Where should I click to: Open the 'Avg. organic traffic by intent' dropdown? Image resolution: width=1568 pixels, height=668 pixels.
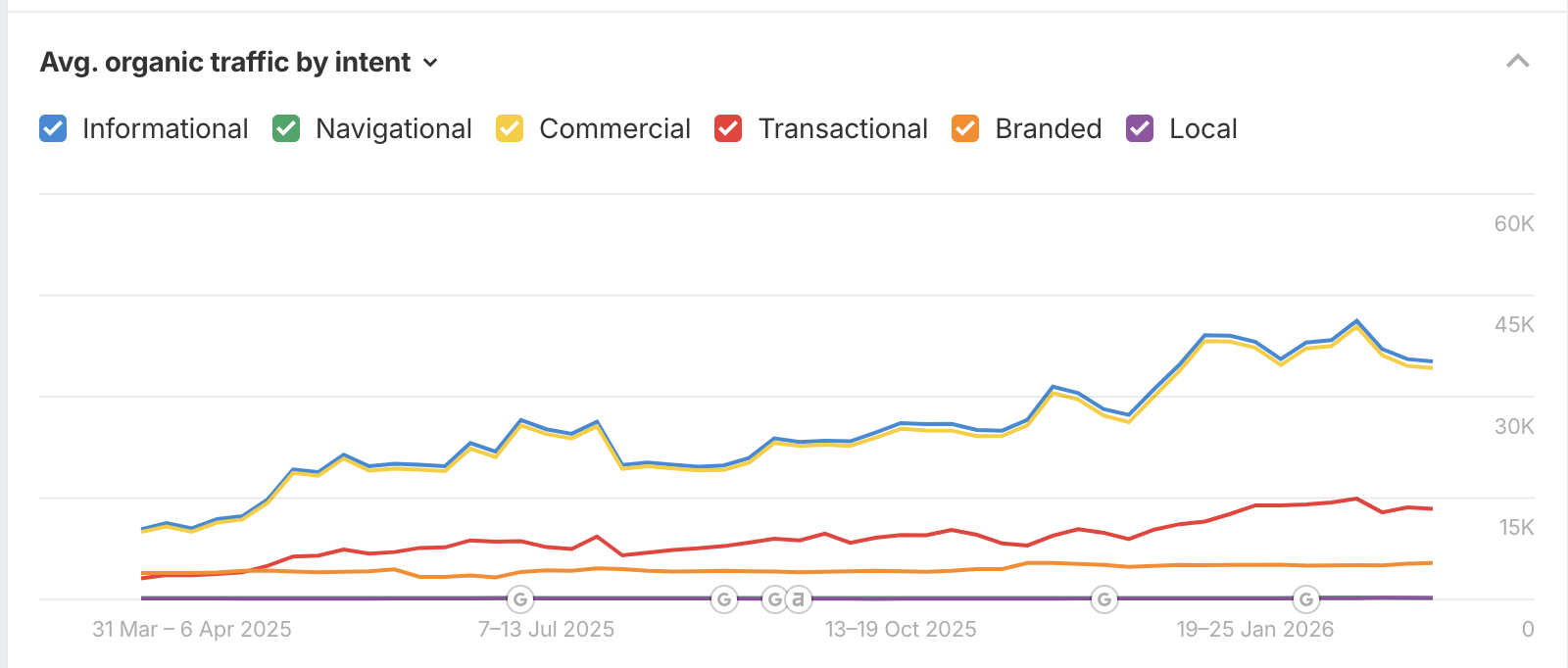[430, 62]
